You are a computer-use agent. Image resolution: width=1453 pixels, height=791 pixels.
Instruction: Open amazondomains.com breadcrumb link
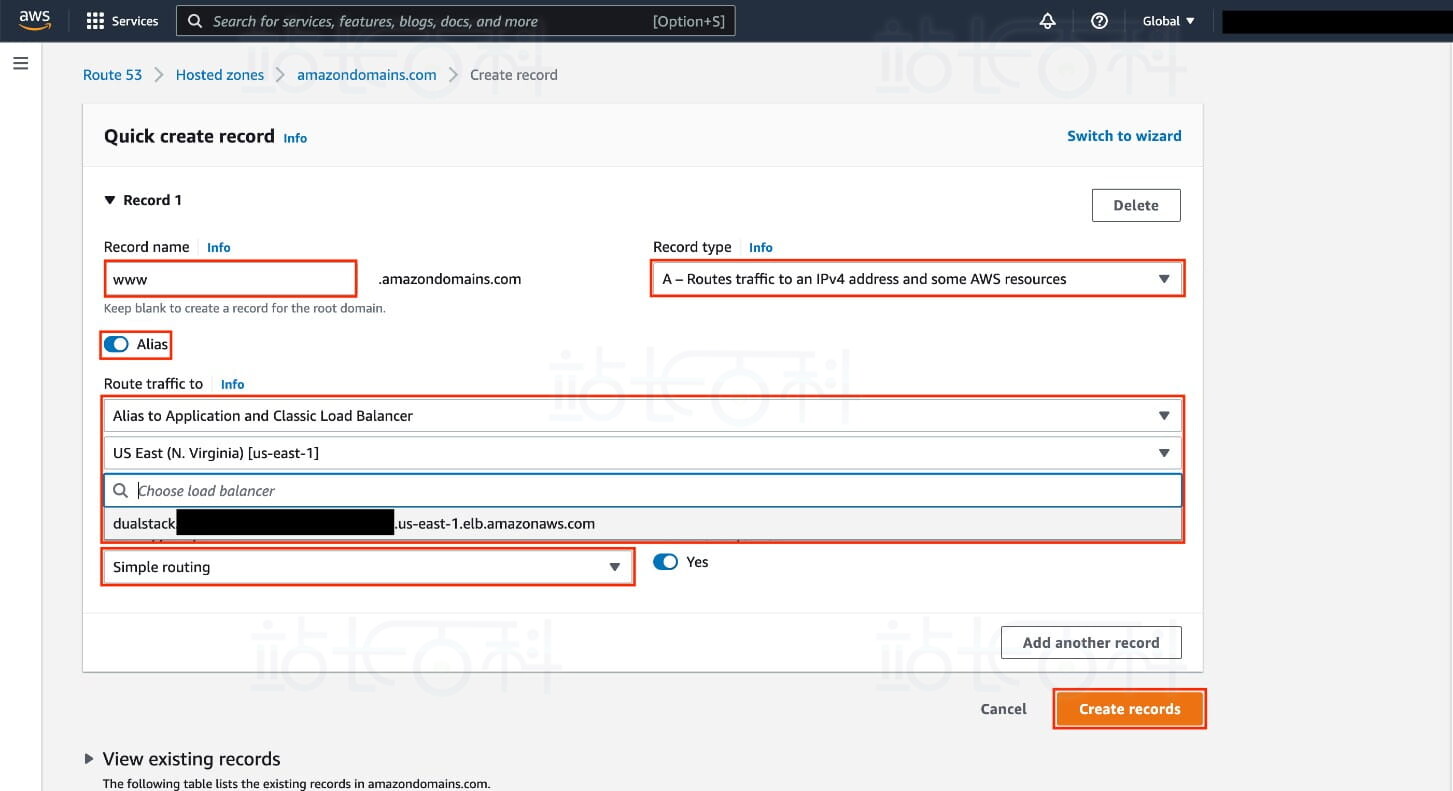click(x=367, y=75)
